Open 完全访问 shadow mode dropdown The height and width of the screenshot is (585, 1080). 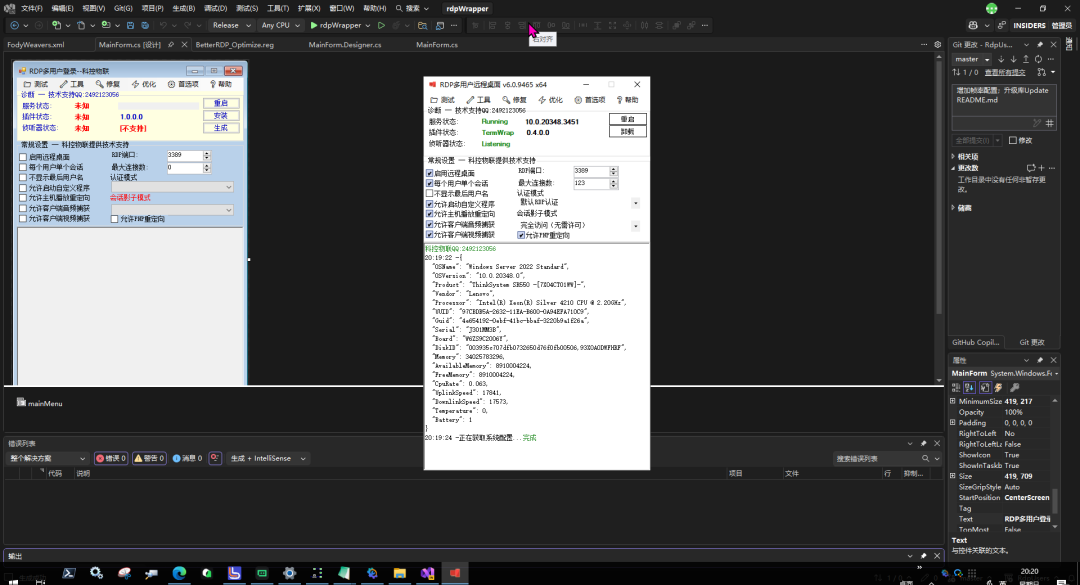tap(635, 226)
